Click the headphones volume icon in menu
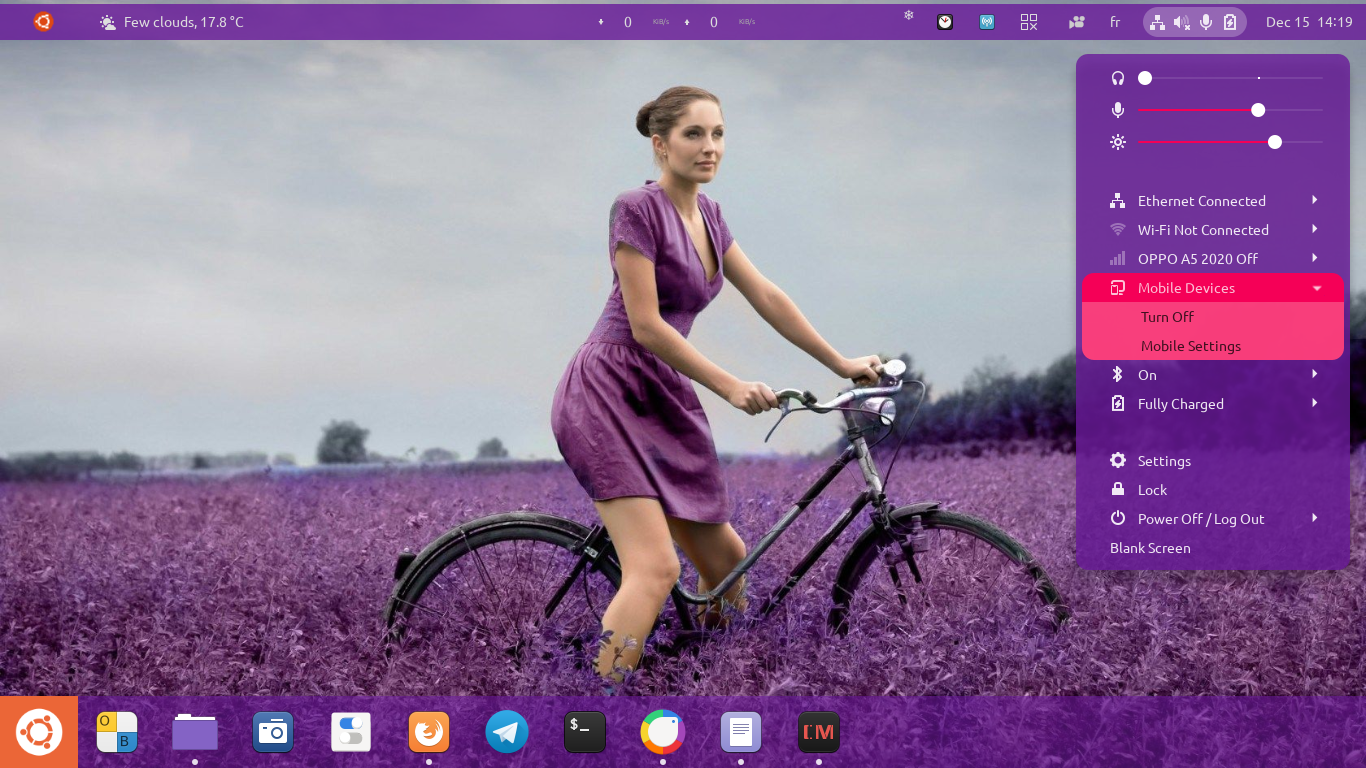Screen dimensions: 1366x768 1118,78
